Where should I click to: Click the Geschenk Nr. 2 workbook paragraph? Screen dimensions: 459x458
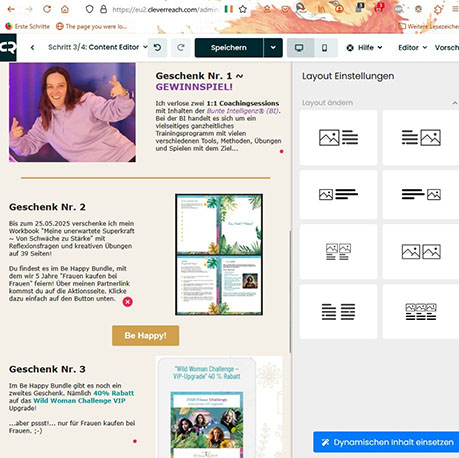[x=72, y=238]
